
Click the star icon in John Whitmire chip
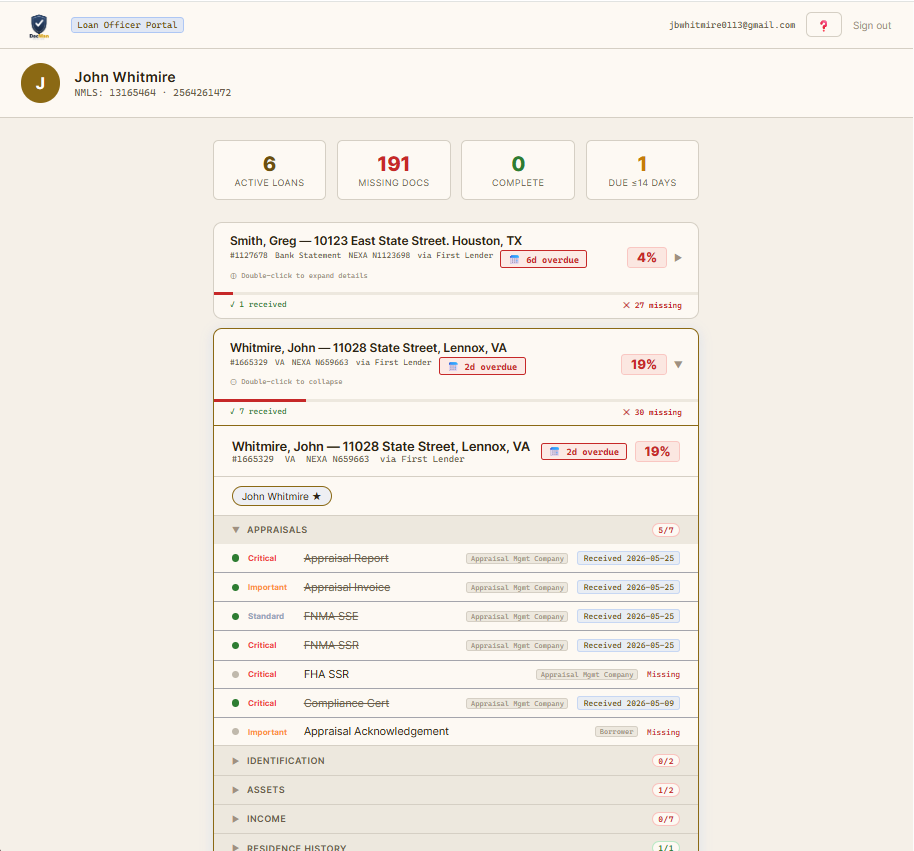317,496
